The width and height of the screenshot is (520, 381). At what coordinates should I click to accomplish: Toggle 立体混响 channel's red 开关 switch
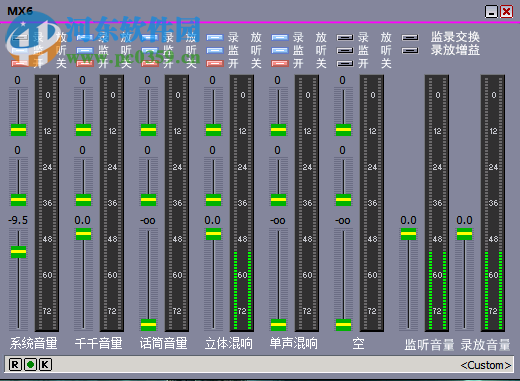(215, 63)
